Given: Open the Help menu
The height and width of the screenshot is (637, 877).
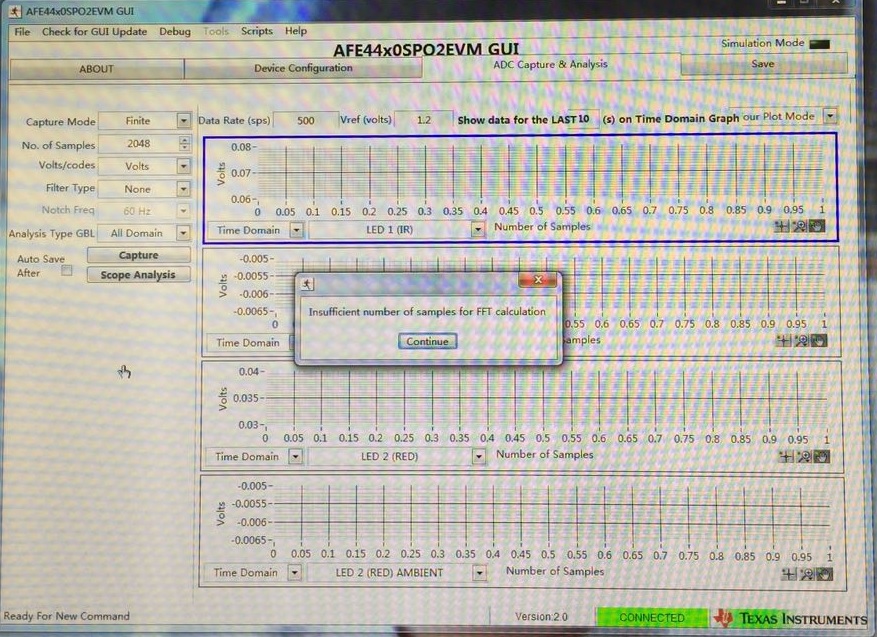Looking at the screenshot, I should [296, 31].
